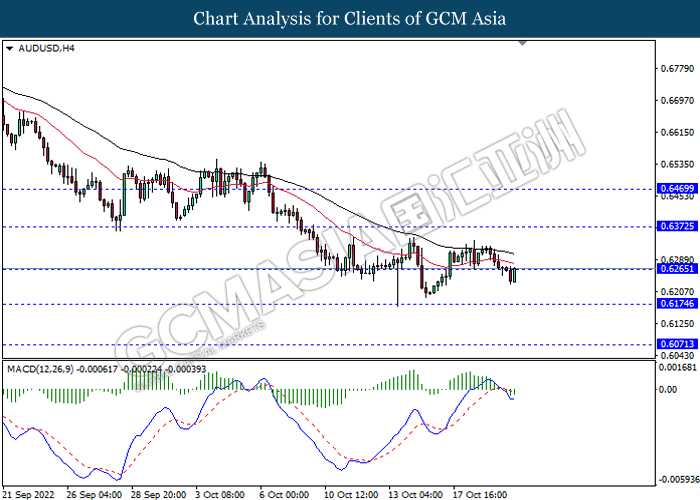Click the 10 Oct 12:00 time label

pos(351,495)
